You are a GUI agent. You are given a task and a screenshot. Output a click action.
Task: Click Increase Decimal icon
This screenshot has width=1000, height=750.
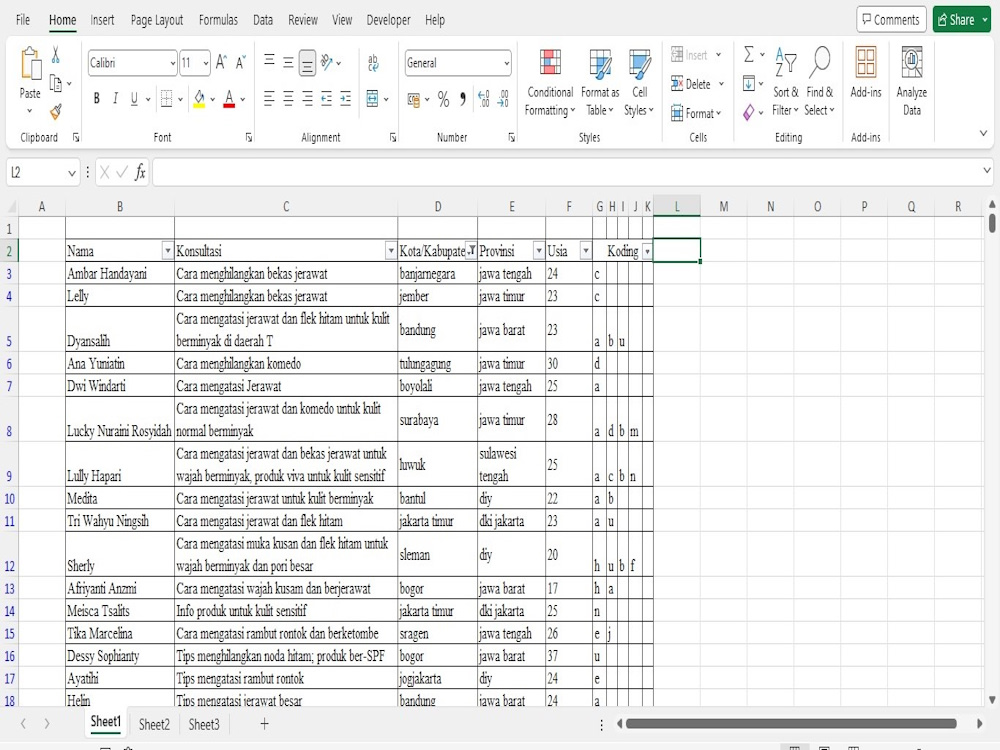tap(483, 99)
